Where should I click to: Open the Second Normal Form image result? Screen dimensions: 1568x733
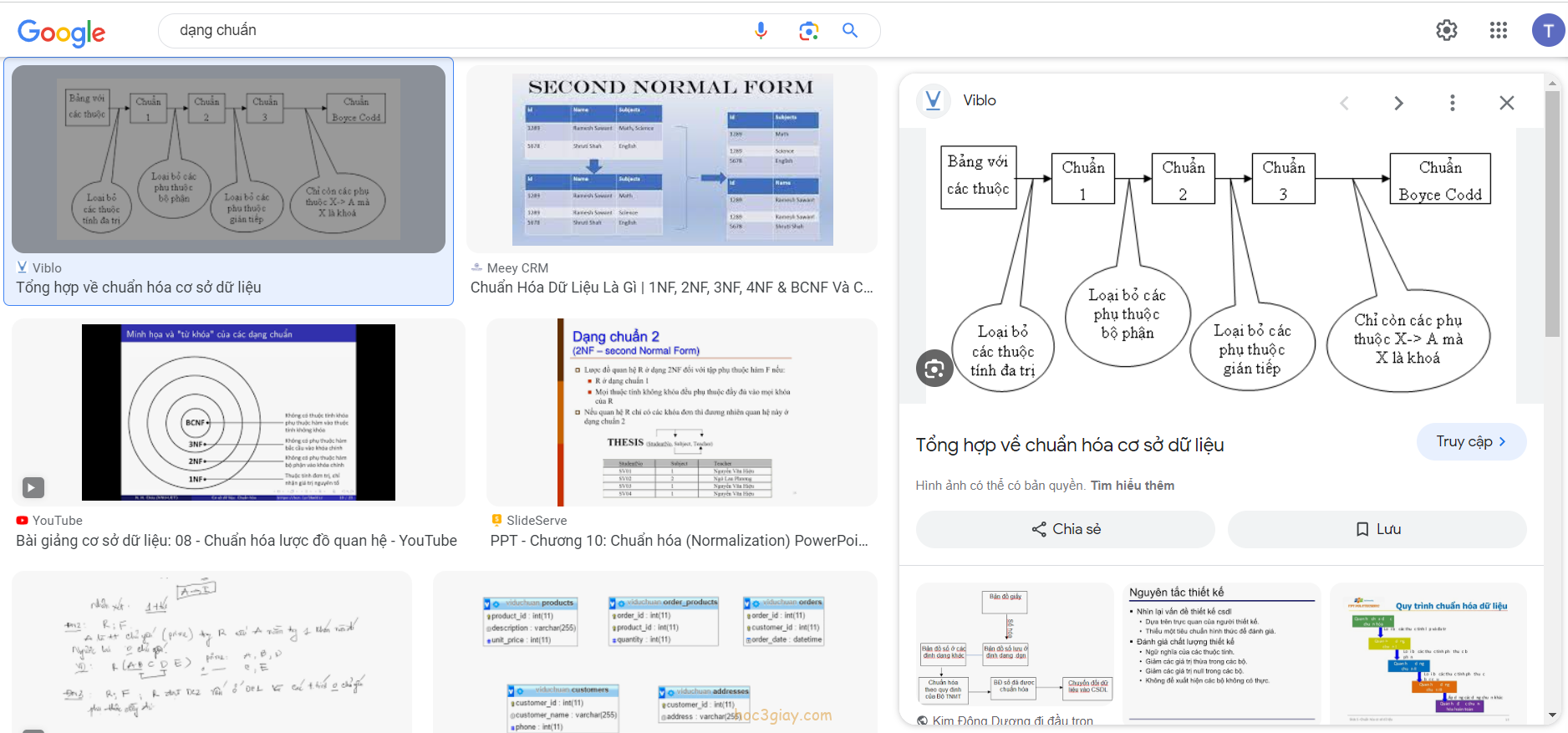(672, 160)
